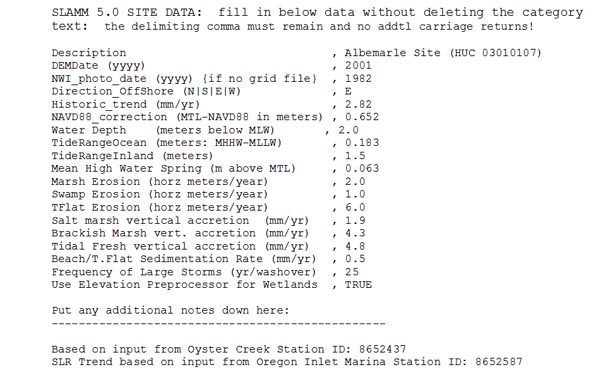Click the Brackish Marsh accretion value 4.3
The width and height of the screenshot is (600, 371).
(x=355, y=233)
